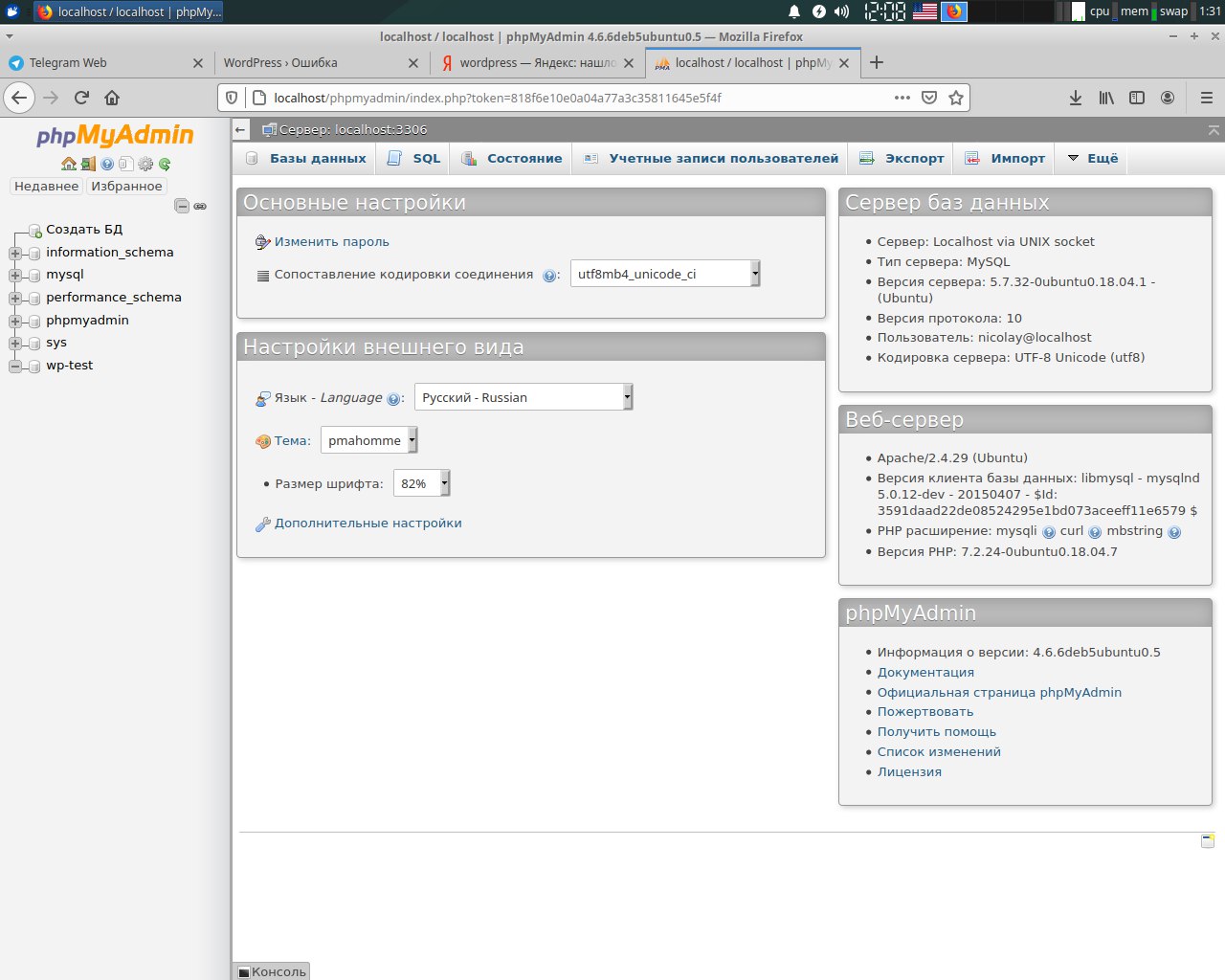The width and height of the screenshot is (1225, 980).
Task: Open Дополнительные настройки link
Action: [367, 523]
